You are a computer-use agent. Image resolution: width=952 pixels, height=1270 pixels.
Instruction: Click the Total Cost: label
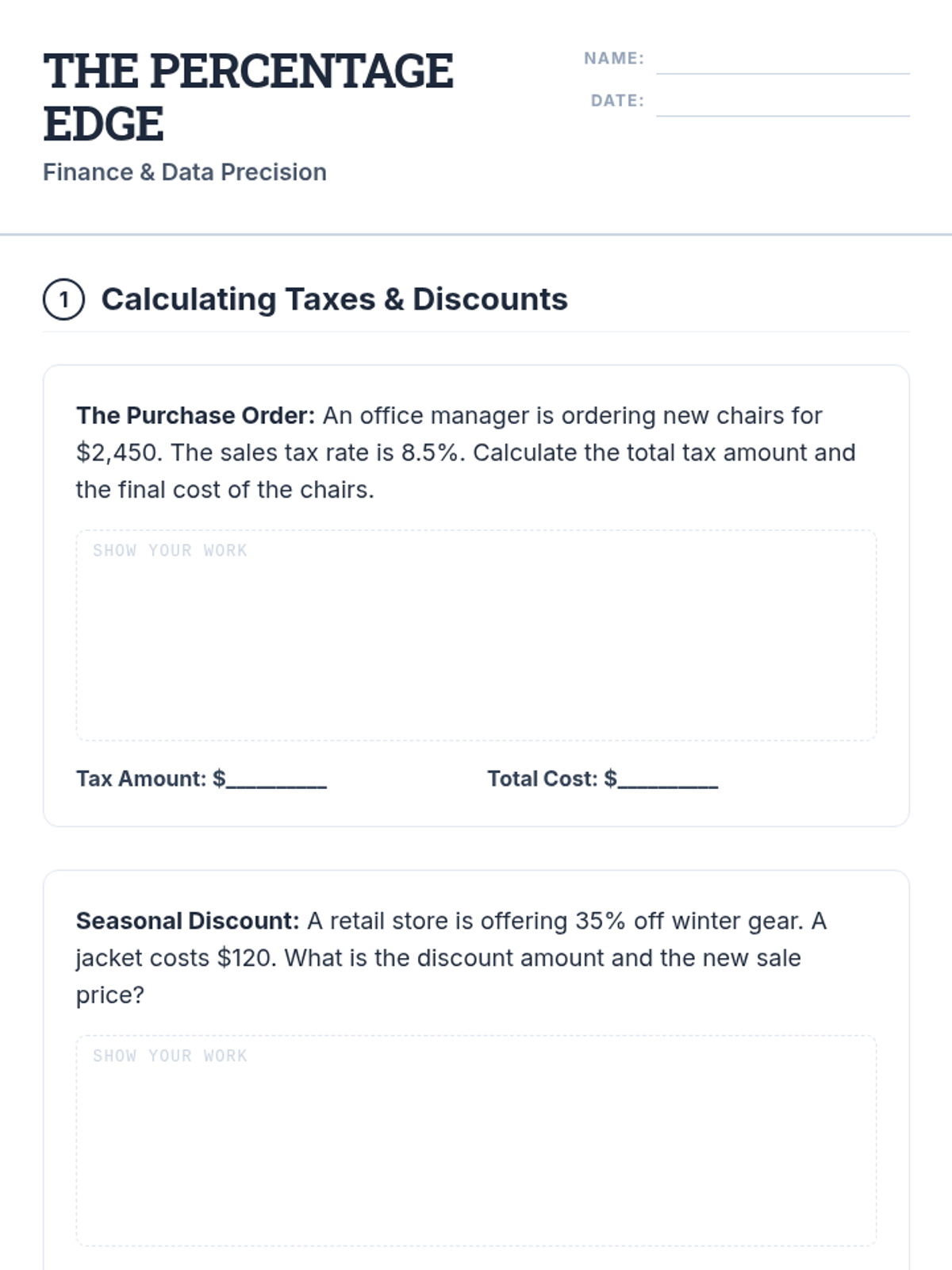[542, 779]
